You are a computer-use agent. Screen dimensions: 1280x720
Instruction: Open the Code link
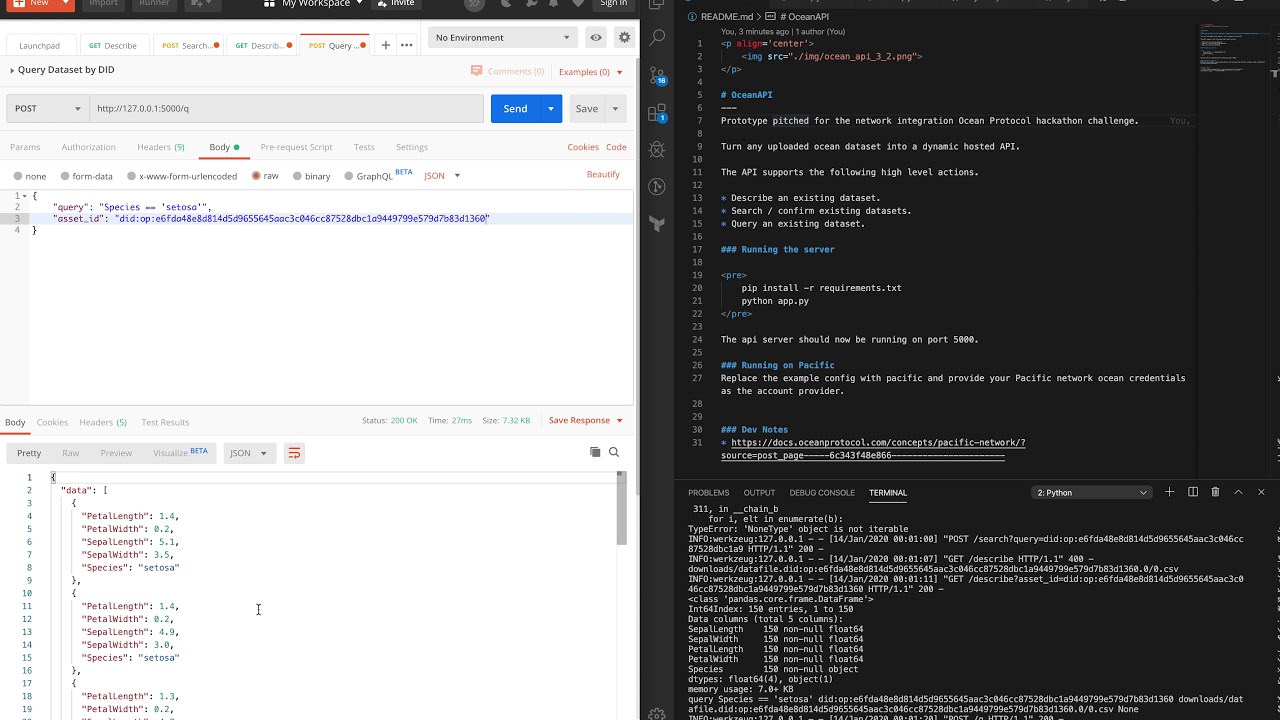click(x=616, y=147)
